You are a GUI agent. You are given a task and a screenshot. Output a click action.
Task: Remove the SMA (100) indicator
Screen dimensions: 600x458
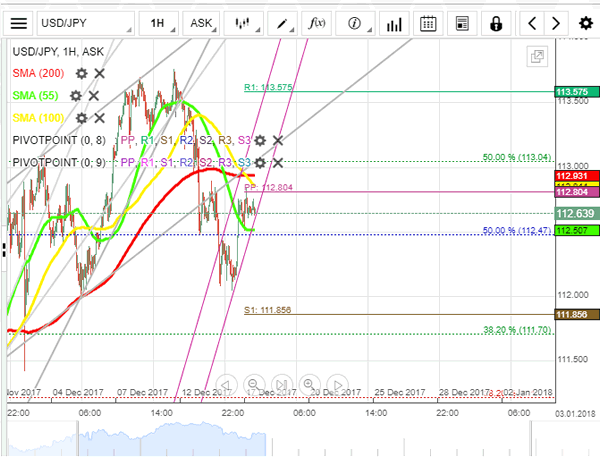click(x=99, y=118)
